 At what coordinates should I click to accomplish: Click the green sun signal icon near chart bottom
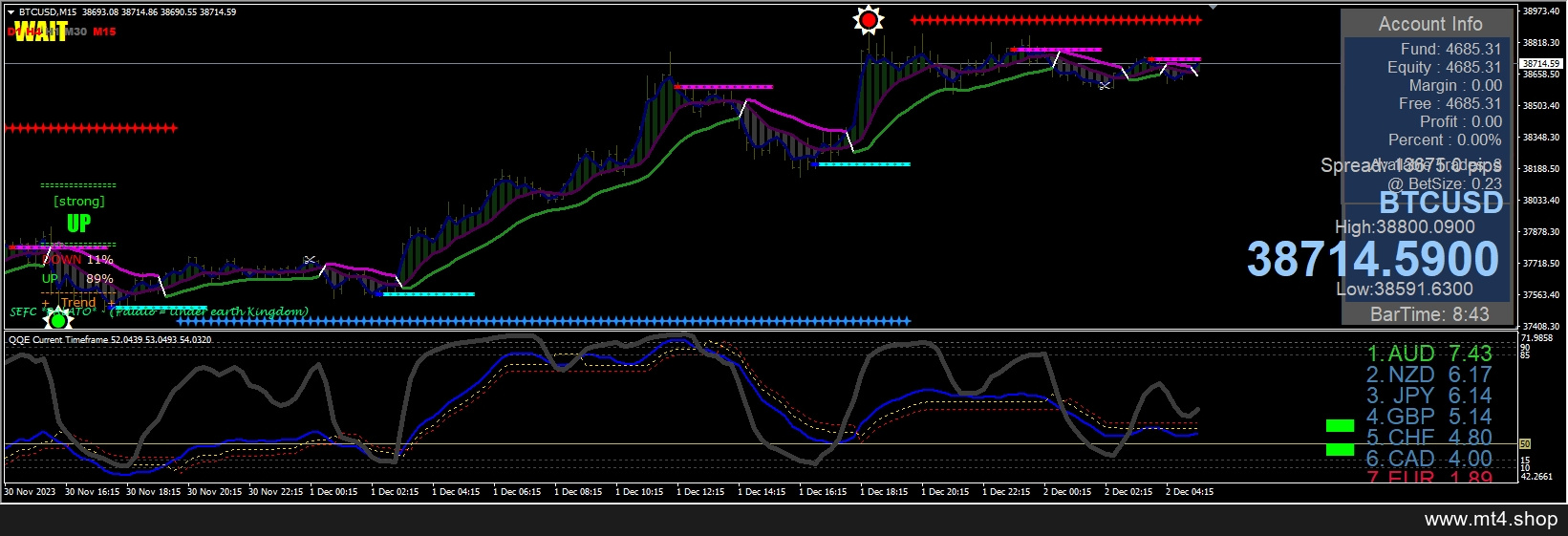tap(58, 320)
